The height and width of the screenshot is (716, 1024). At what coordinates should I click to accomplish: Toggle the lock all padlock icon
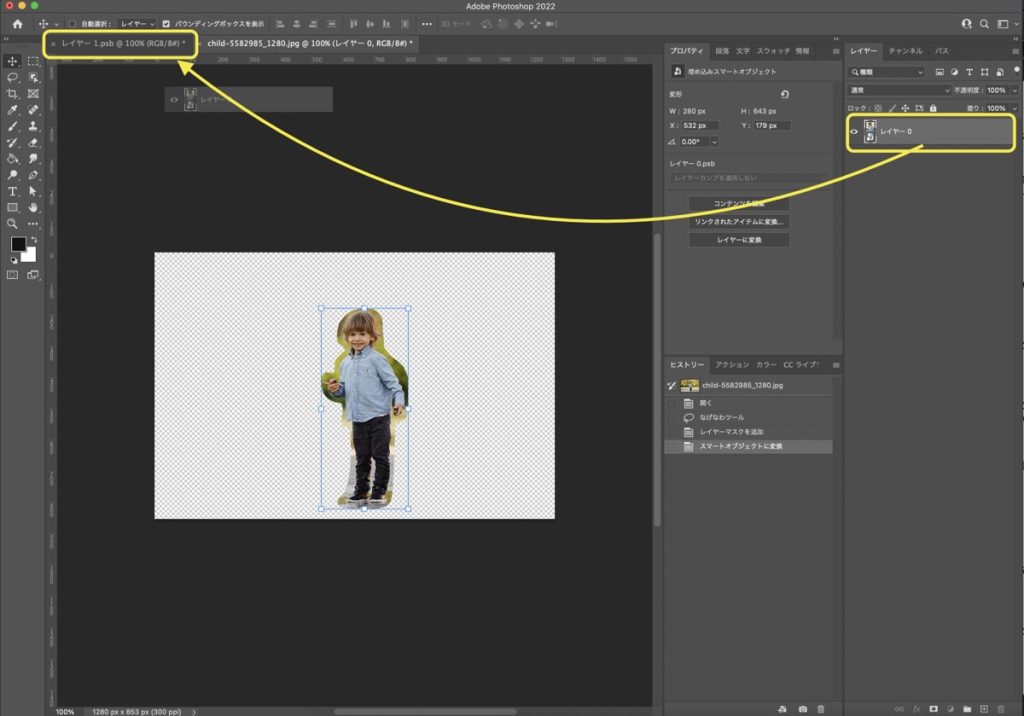point(933,108)
